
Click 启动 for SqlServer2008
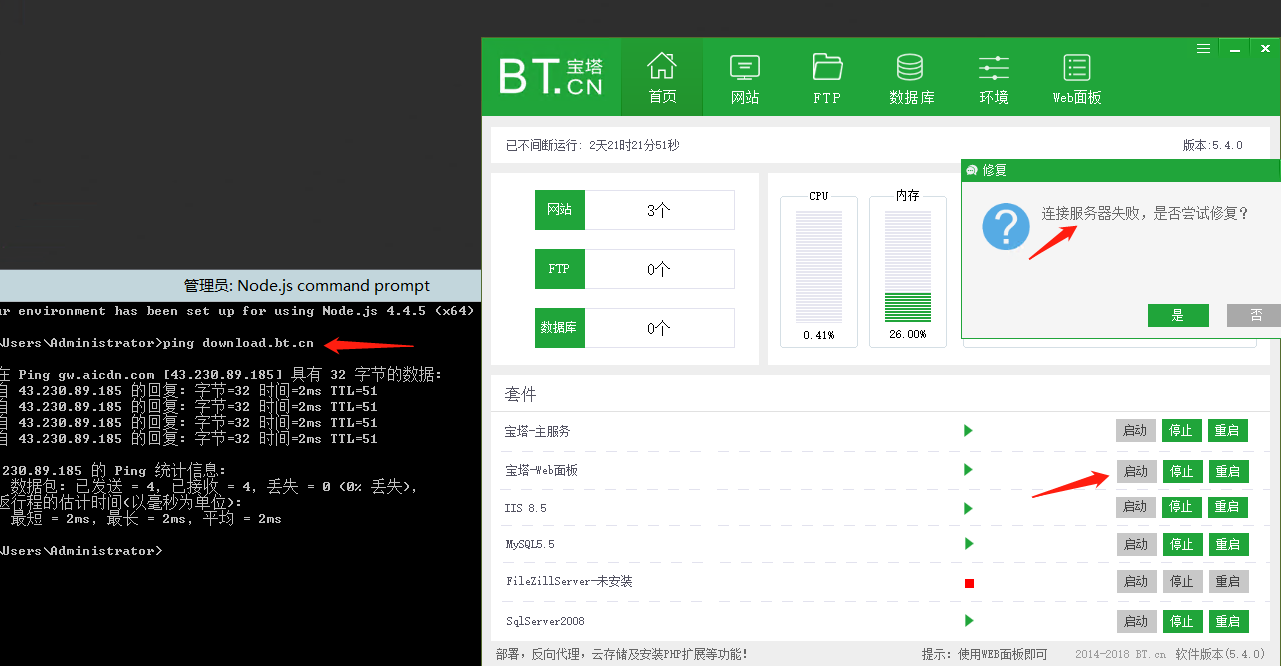[1136, 621]
